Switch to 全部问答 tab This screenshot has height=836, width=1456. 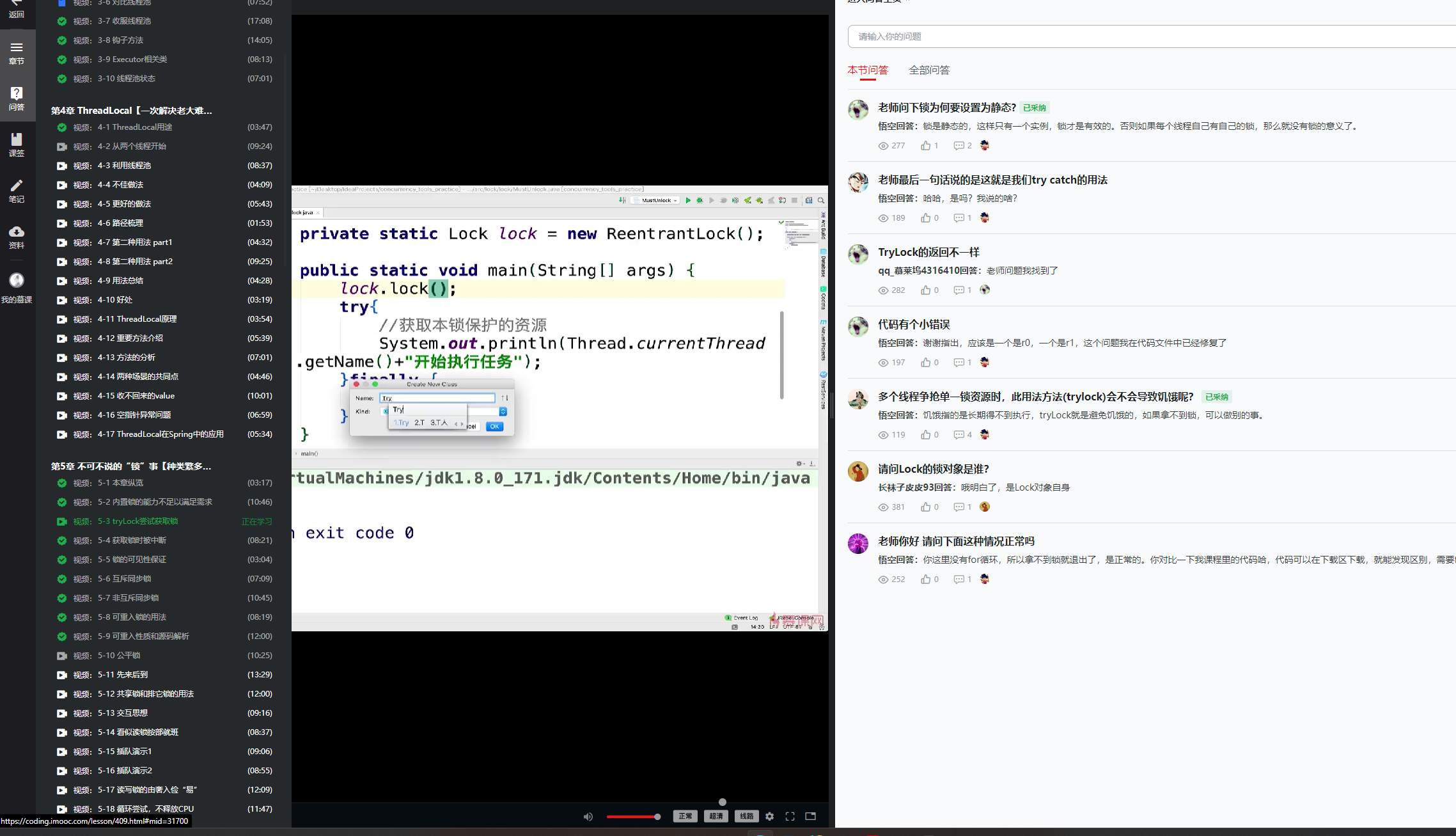(x=929, y=70)
